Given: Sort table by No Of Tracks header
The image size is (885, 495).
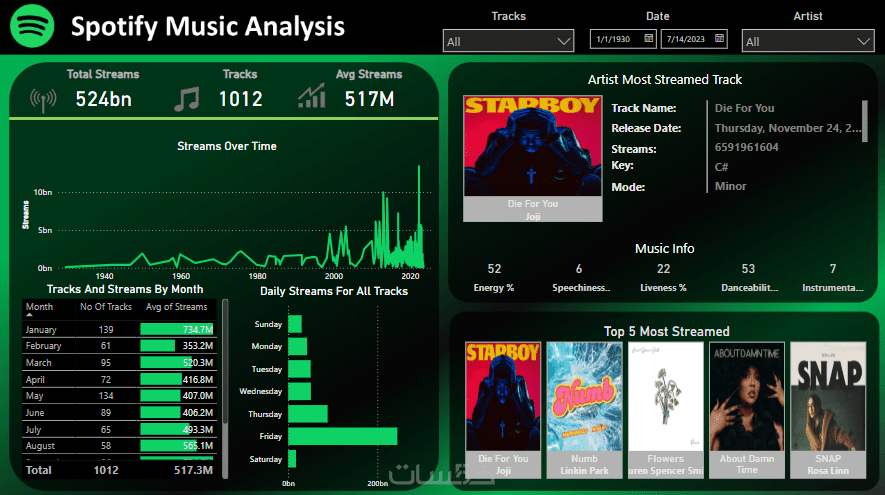Looking at the screenshot, I should [x=106, y=306].
